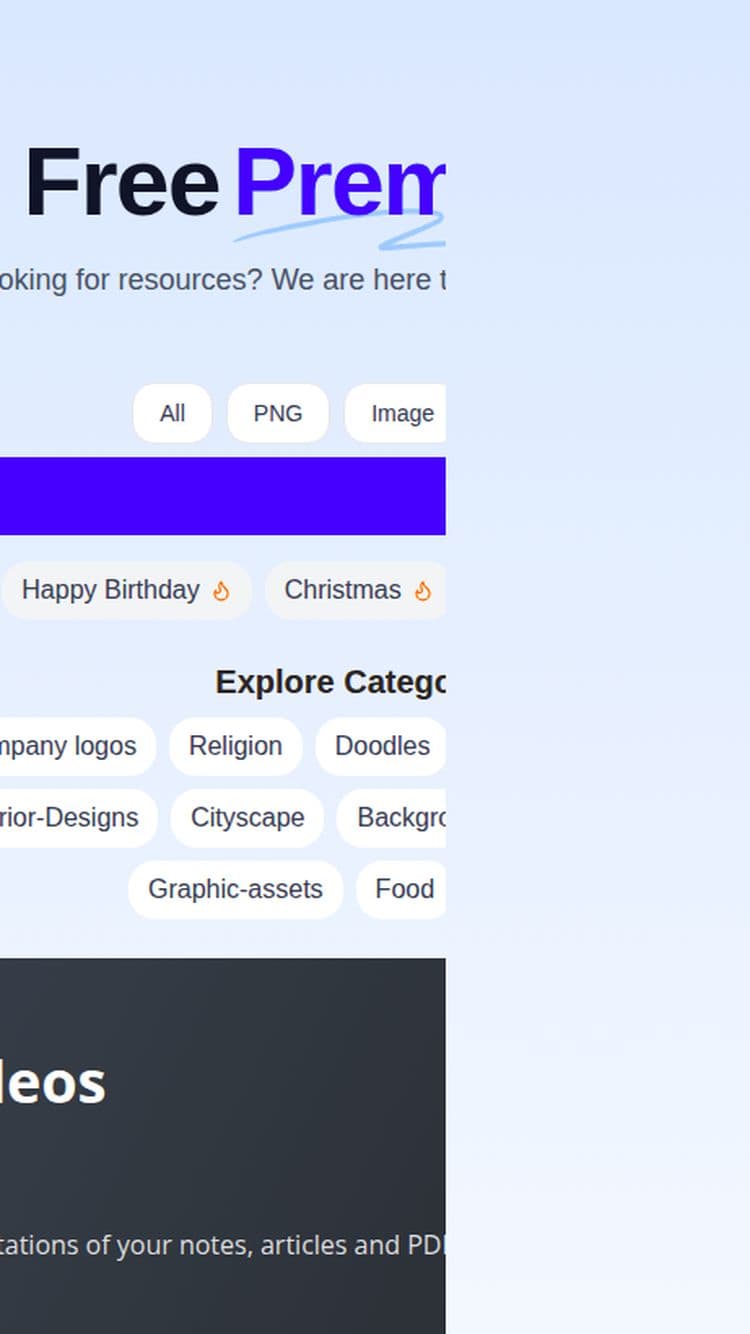The height and width of the screenshot is (1334, 750).
Task: Choose the Image filter tab
Action: (396, 413)
